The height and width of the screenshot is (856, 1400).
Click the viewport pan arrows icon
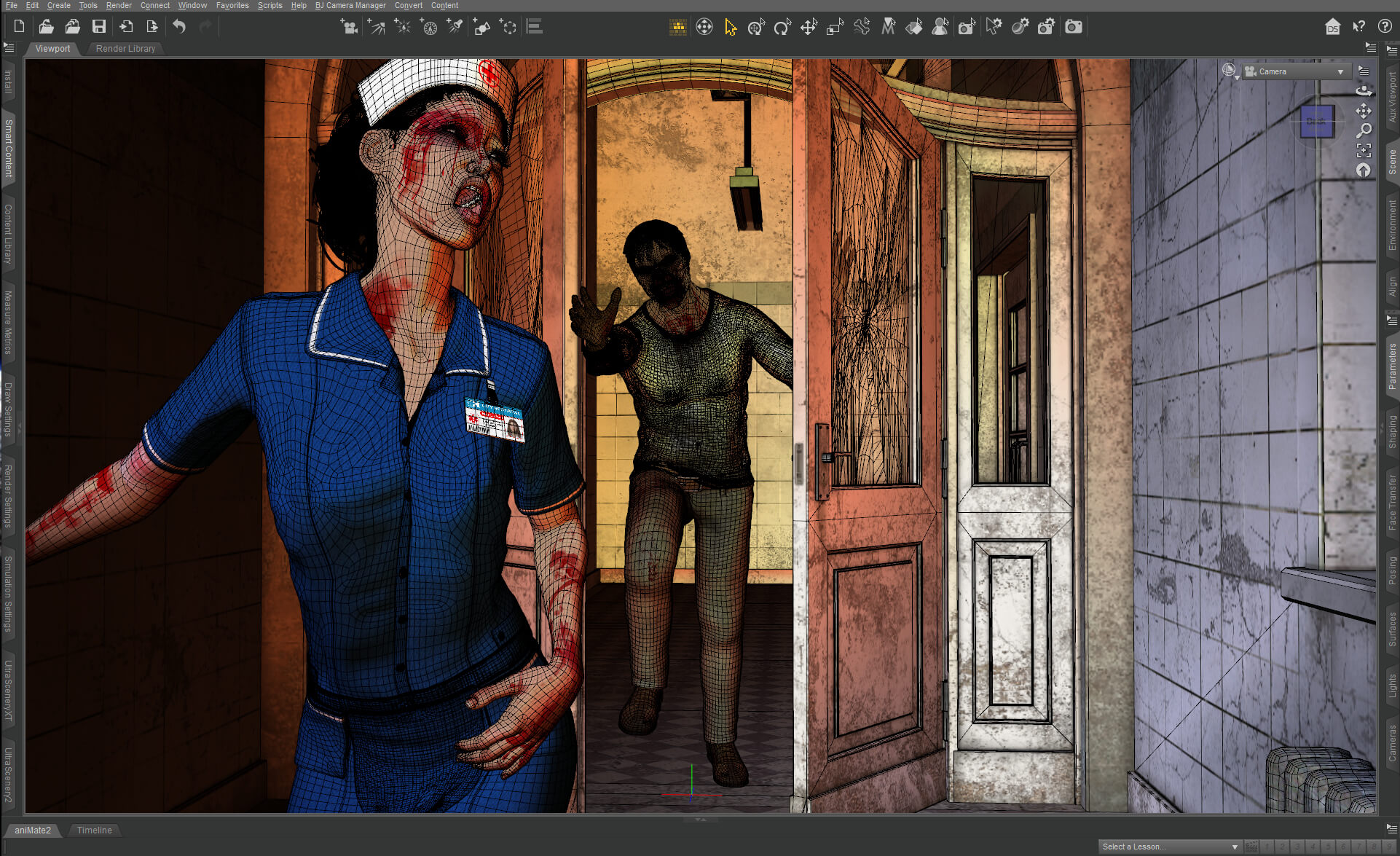1364,111
